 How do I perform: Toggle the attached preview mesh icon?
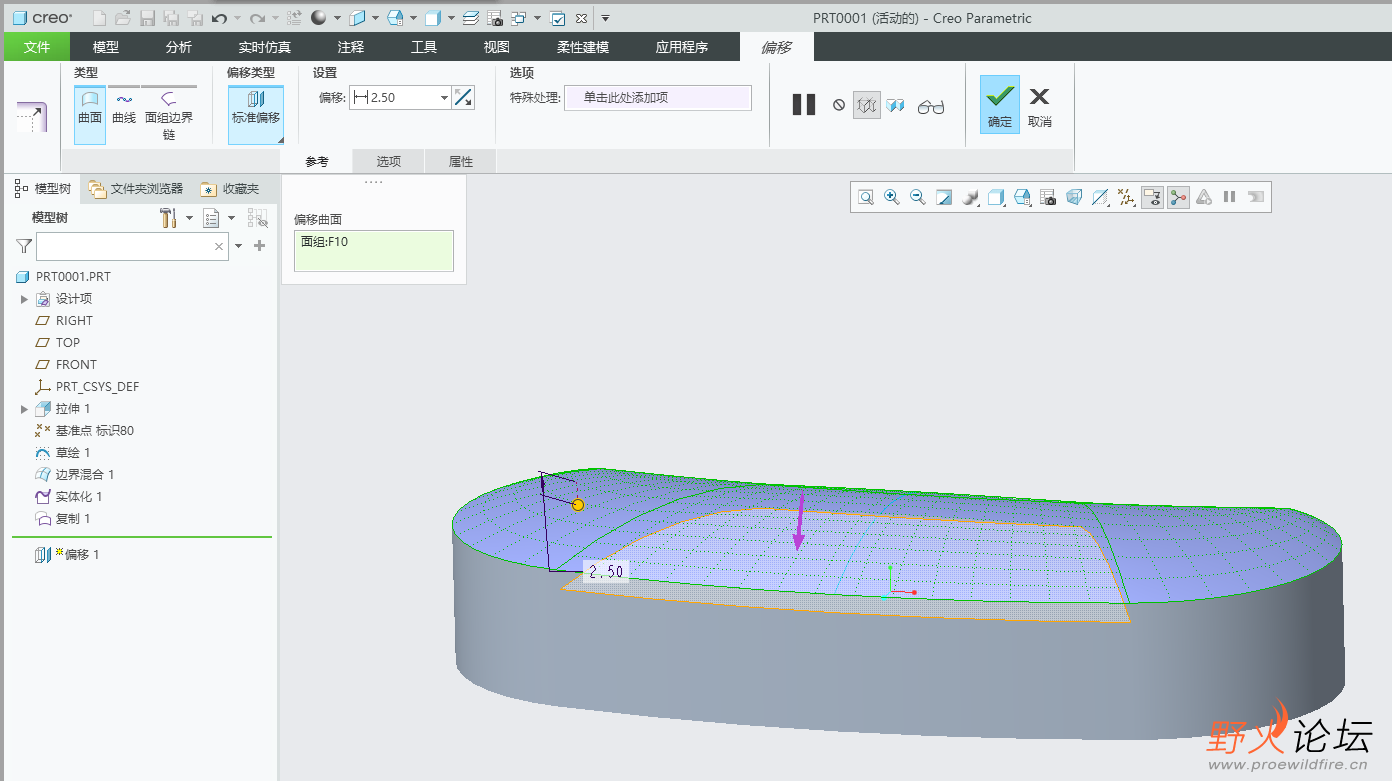tap(866, 105)
